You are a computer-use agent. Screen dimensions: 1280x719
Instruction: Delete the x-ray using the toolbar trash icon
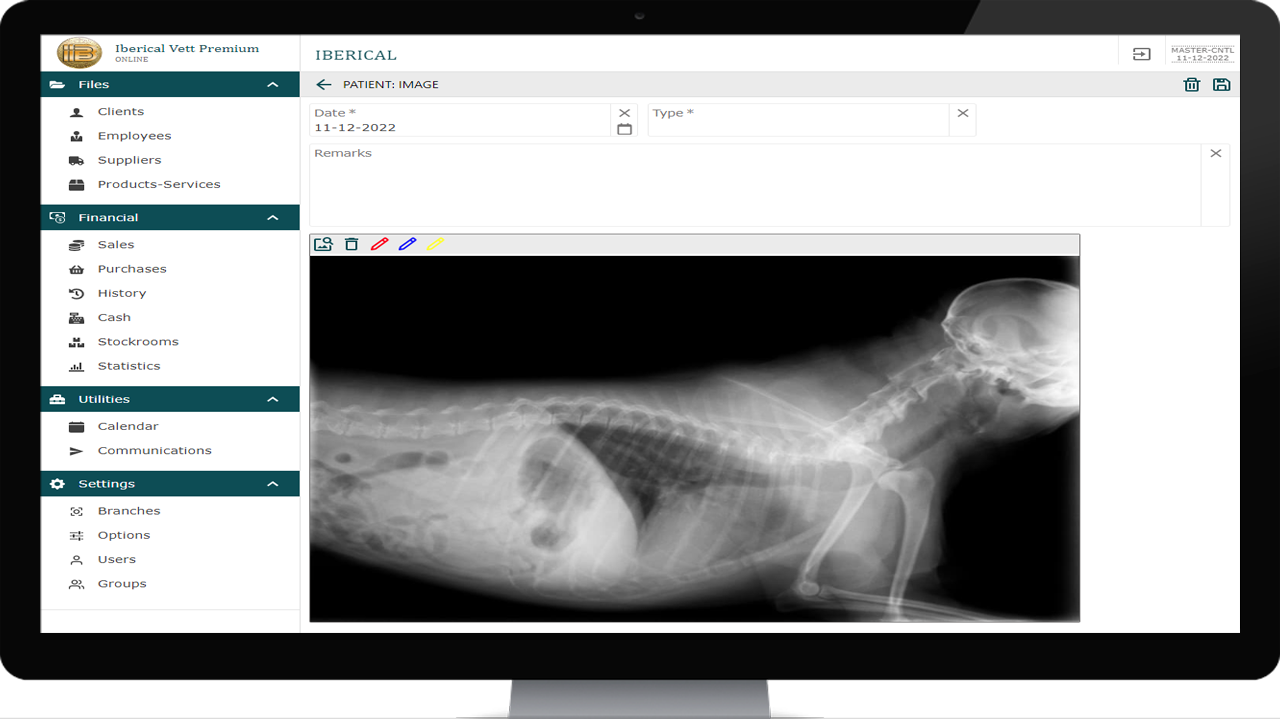pos(351,244)
